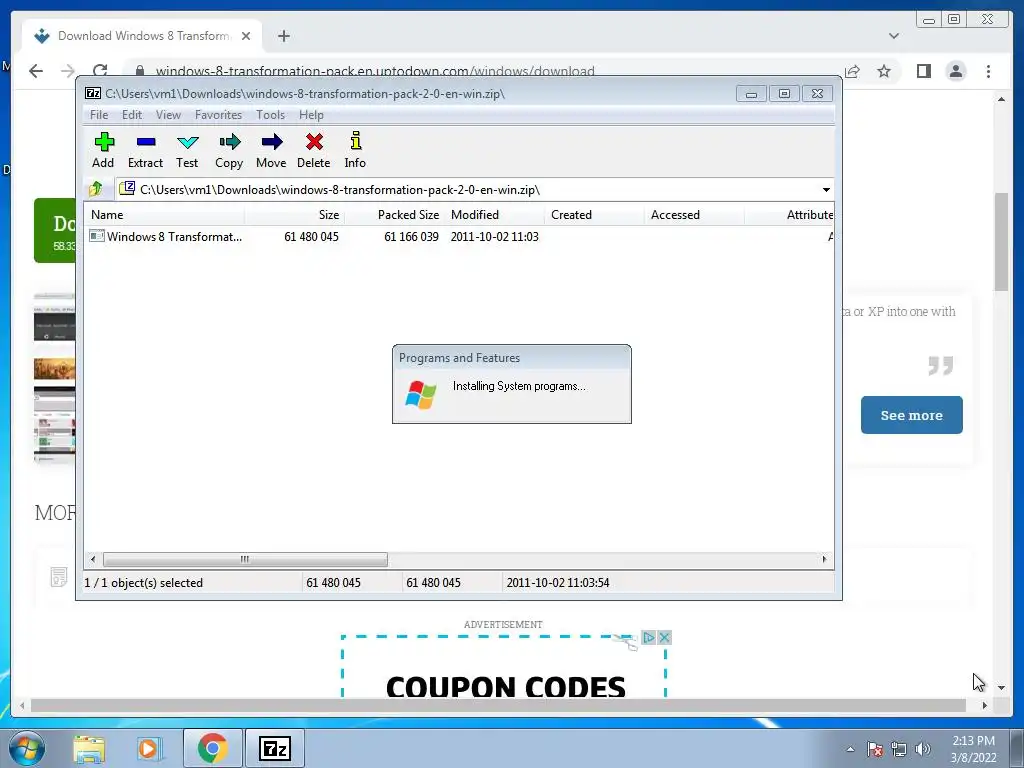Viewport: 1024px width, 768px height.
Task: Open the Windows Start button
Action: pyautogui.click(x=26, y=748)
